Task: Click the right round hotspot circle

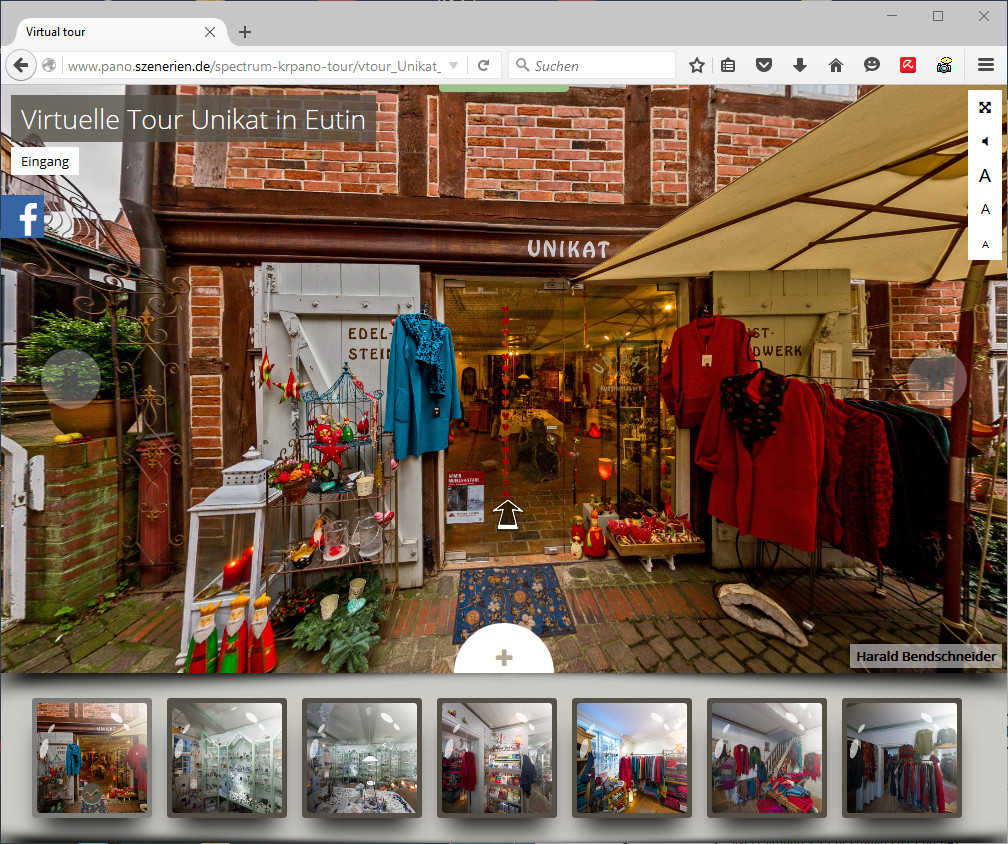Action: click(936, 379)
